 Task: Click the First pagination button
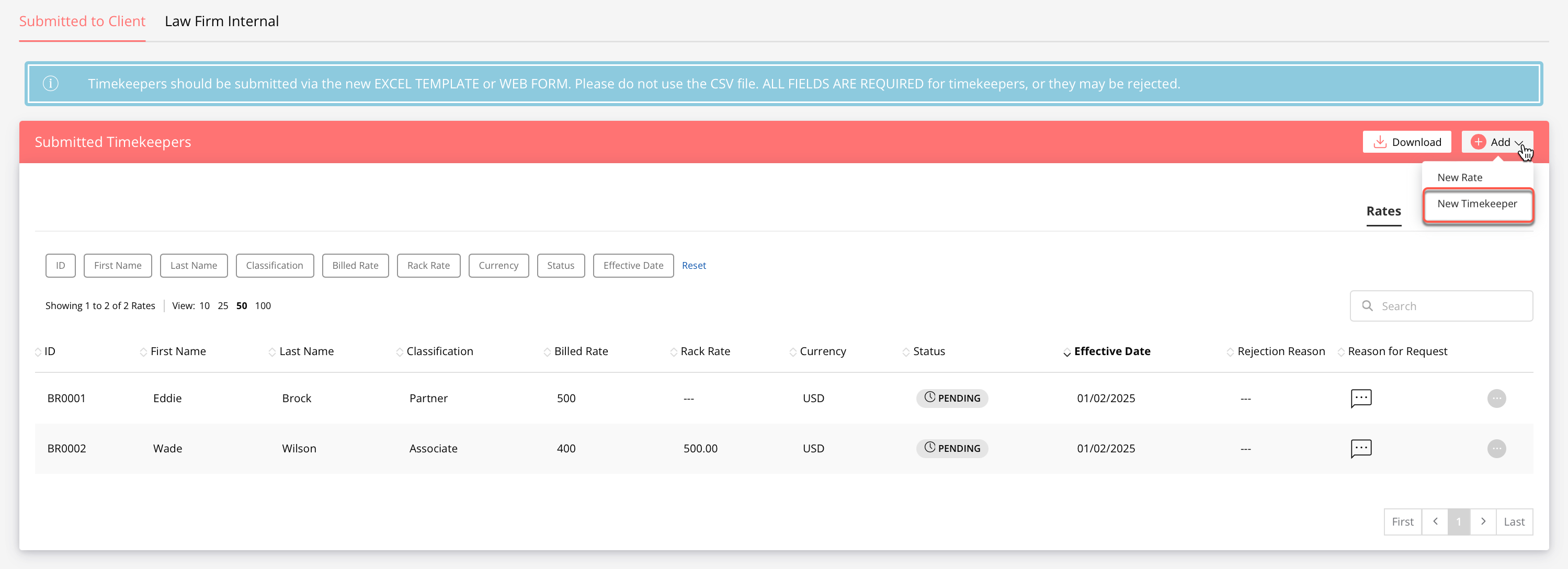point(1402,521)
